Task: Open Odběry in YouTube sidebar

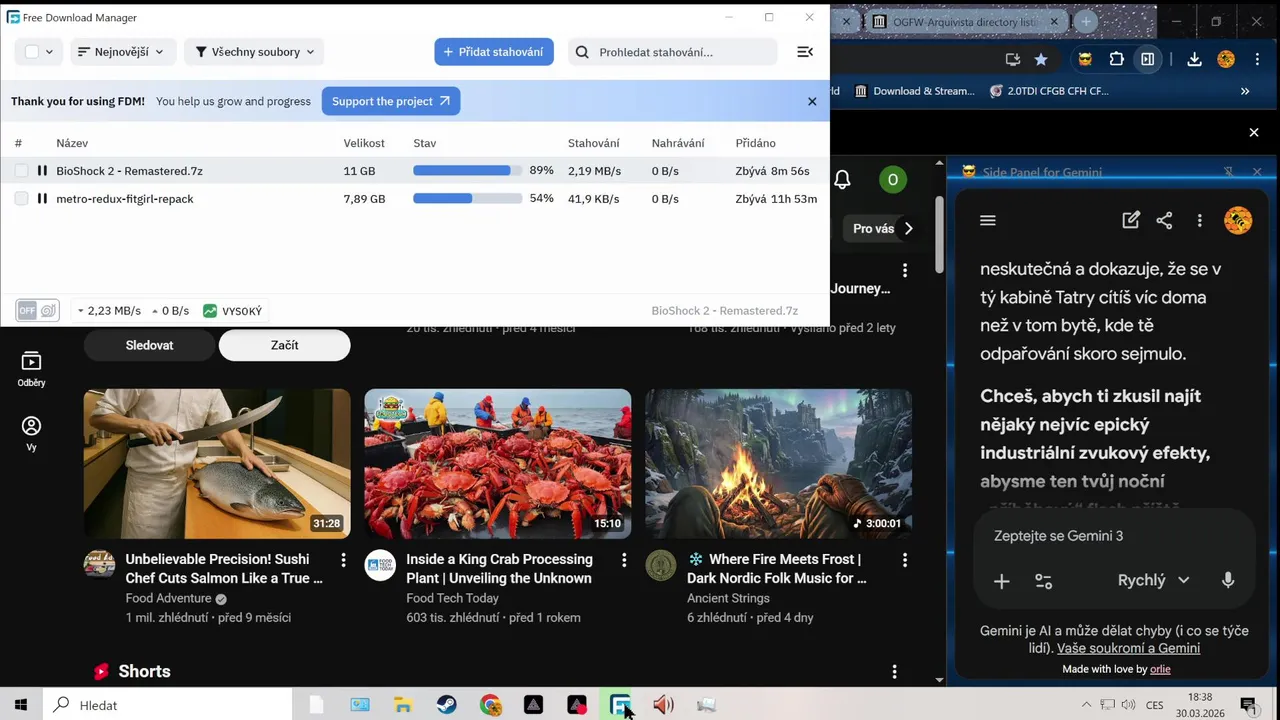Action: pos(31,369)
